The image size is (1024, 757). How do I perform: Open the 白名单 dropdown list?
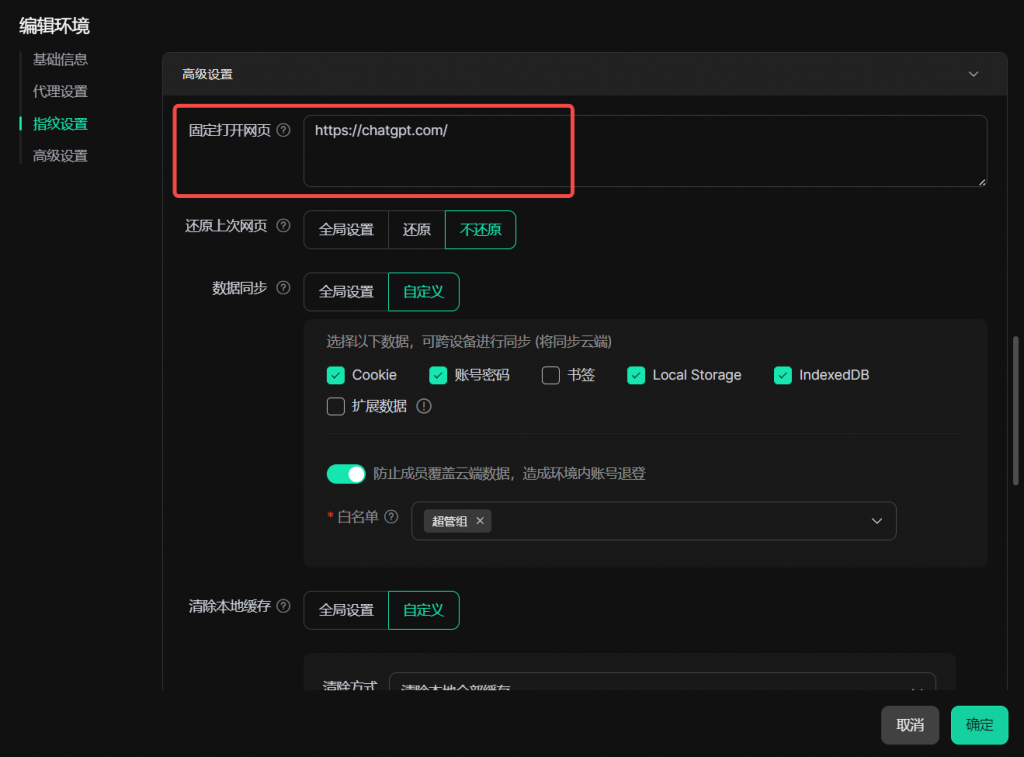point(876,521)
